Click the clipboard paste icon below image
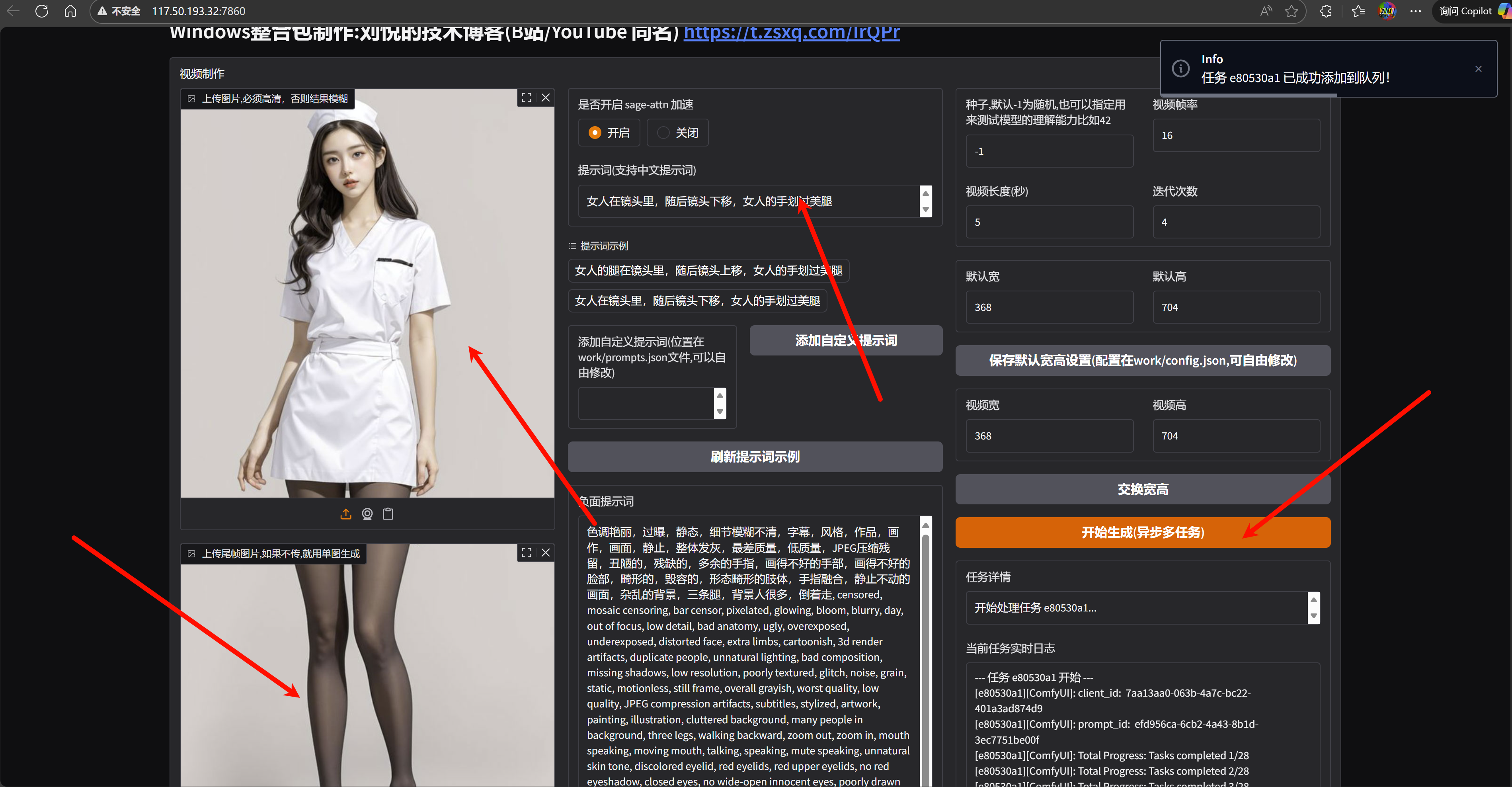 point(388,514)
